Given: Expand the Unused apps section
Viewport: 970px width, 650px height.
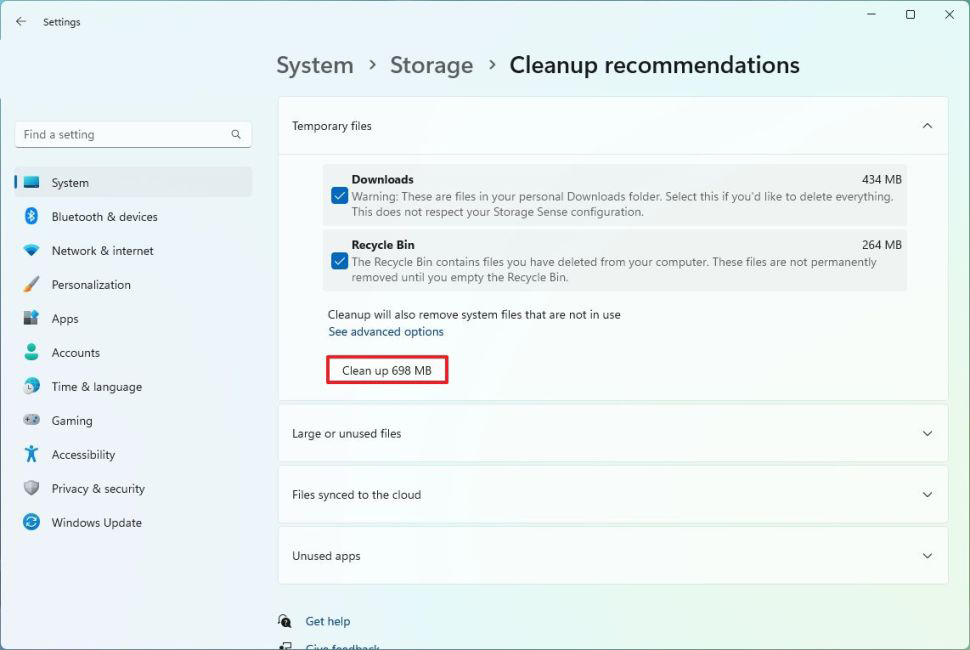Looking at the screenshot, I should coord(926,556).
